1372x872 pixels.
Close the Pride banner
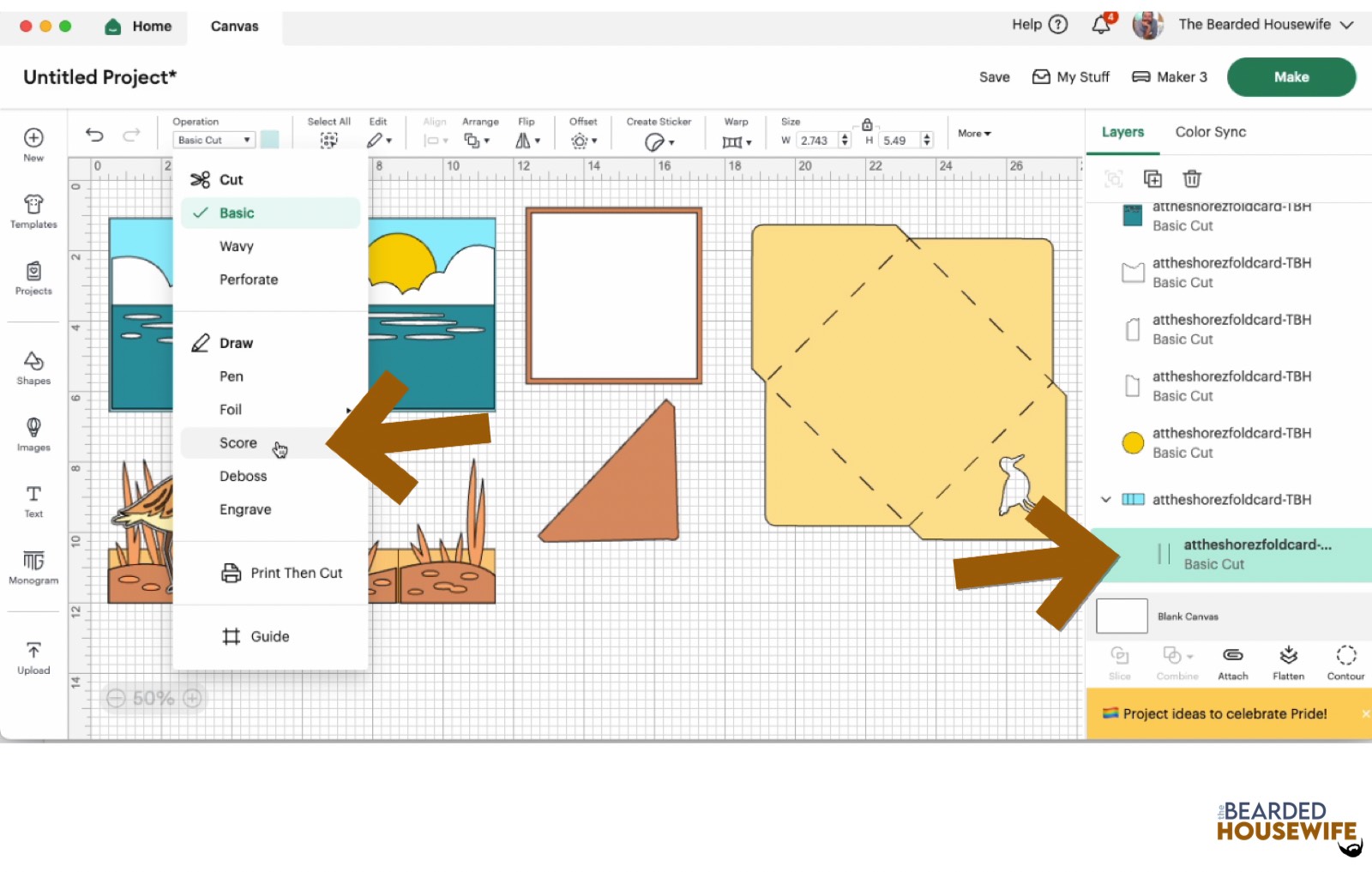tap(1365, 713)
